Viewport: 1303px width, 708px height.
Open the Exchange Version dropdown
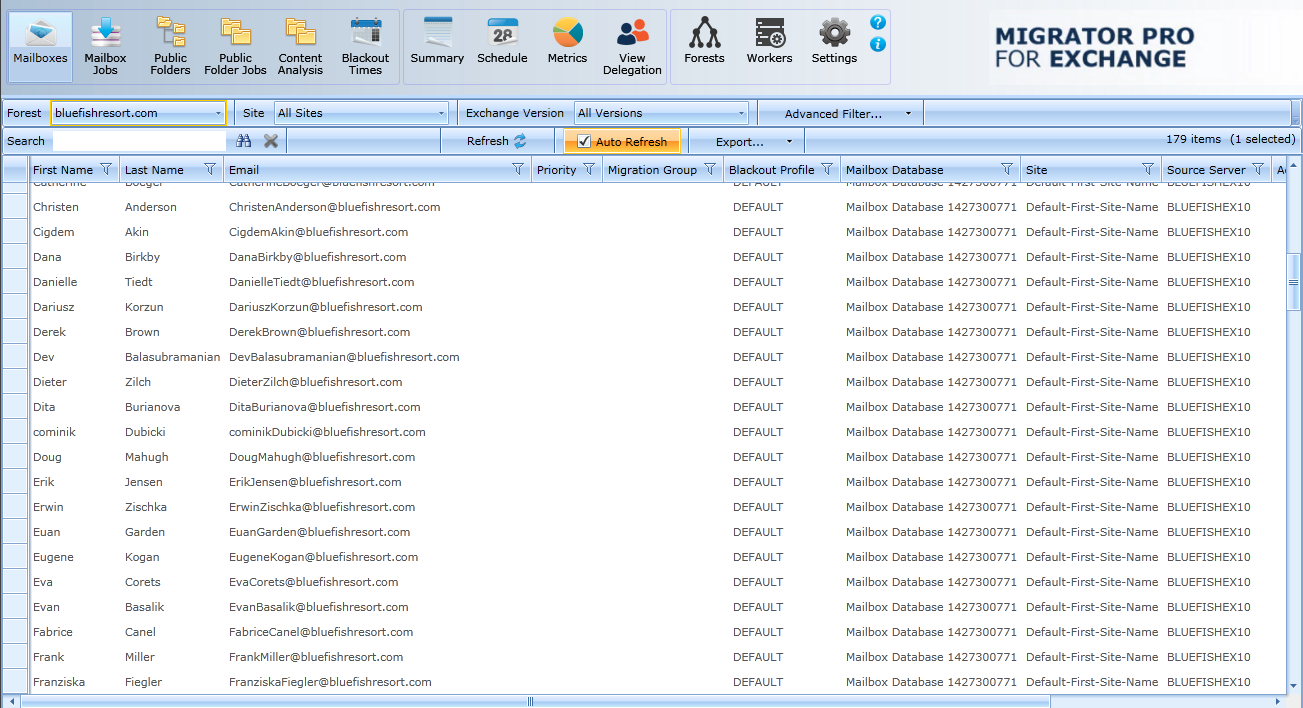pos(741,114)
